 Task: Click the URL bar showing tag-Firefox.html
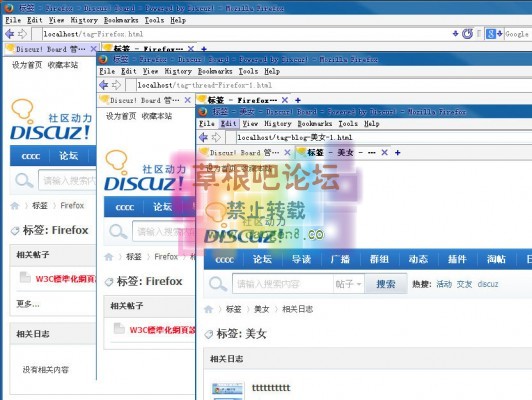(246, 34)
